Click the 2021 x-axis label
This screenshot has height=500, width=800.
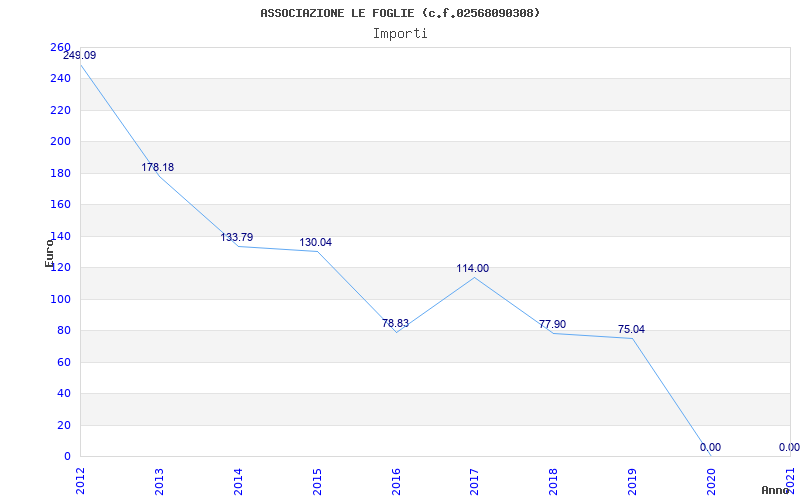click(790, 480)
